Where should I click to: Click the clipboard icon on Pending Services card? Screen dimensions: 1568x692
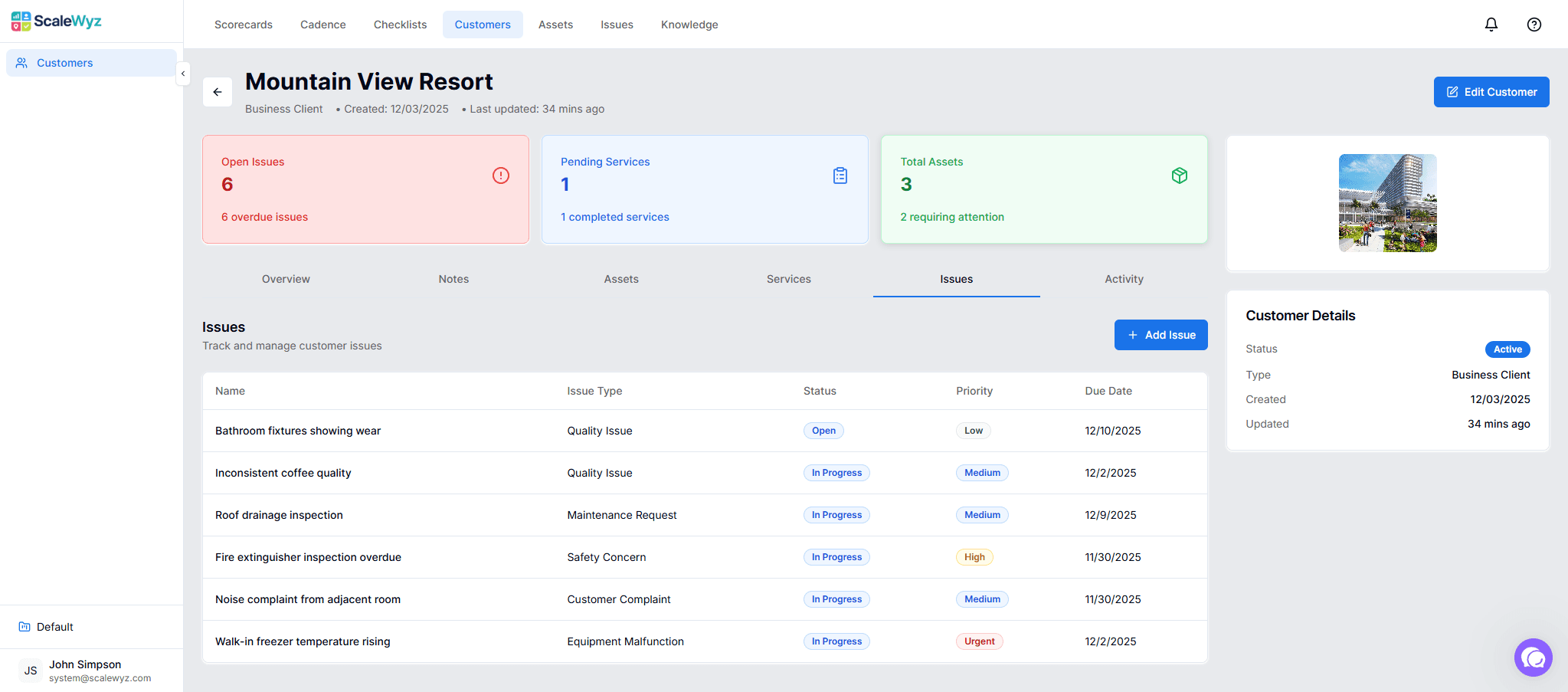tap(840, 175)
